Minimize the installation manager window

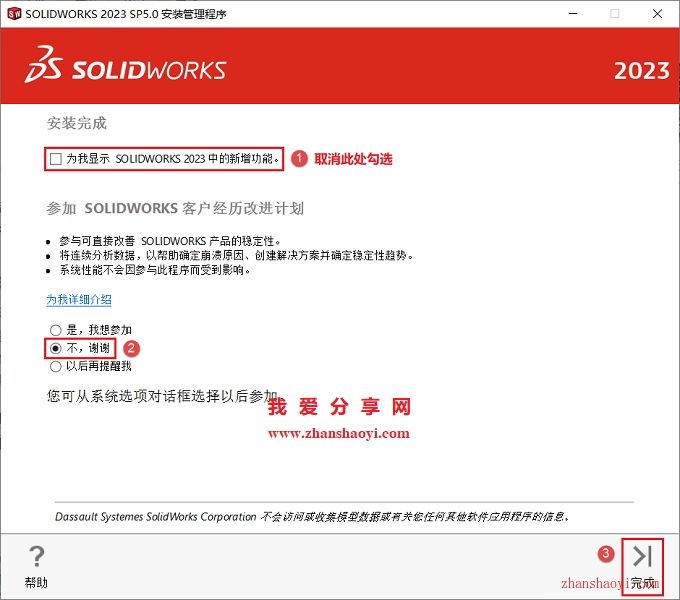(x=573, y=14)
